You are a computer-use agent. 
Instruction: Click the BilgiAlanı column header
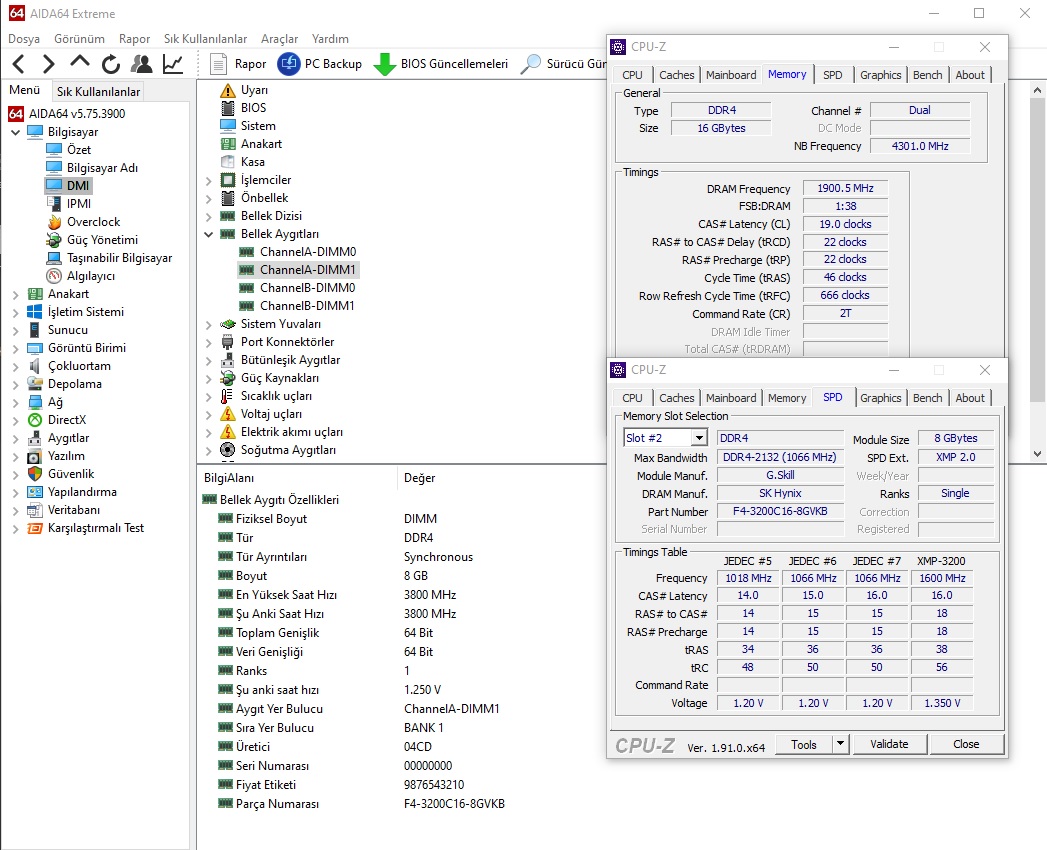point(229,478)
